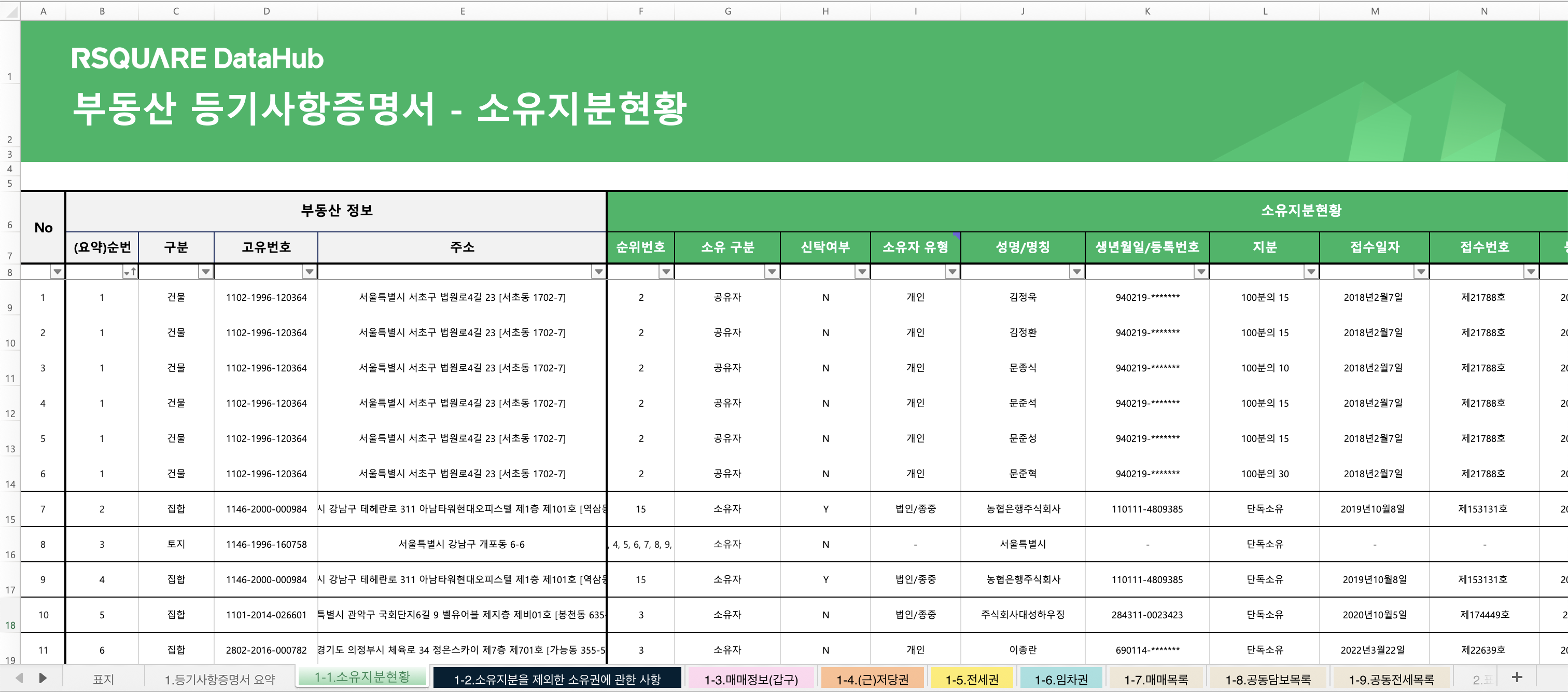Open the 표지 sheet tab
Viewport: 1568px width, 692px height.
pos(104,679)
